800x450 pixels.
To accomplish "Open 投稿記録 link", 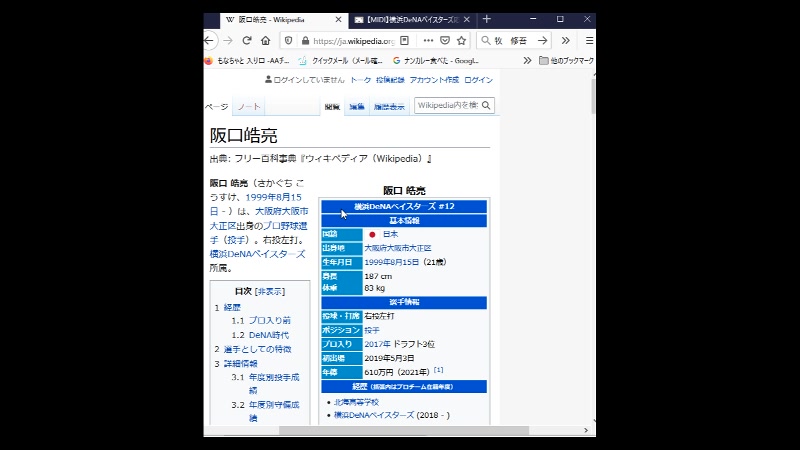I will pyautogui.click(x=390, y=80).
